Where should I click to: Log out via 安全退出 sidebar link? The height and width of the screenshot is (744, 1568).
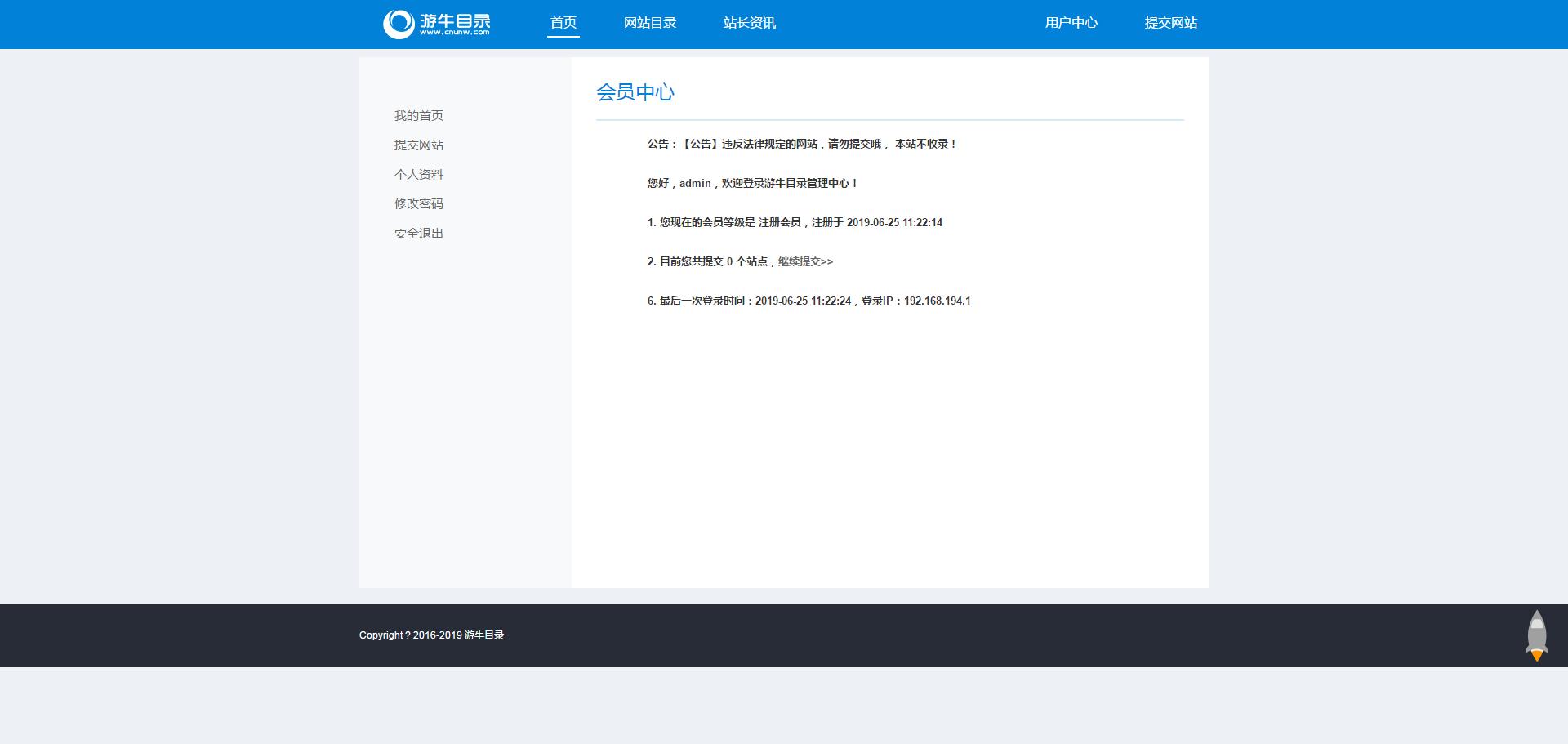pos(418,234)
